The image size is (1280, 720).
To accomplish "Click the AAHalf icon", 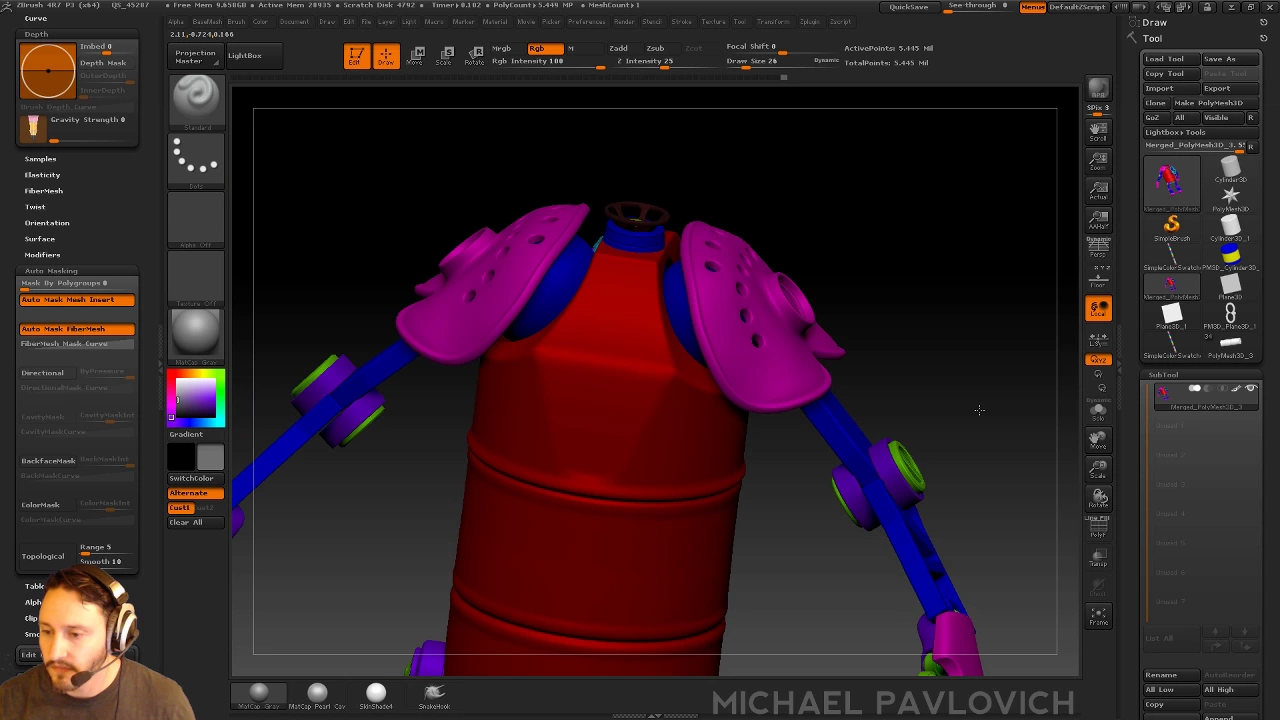I will (x=1098, y=218).
